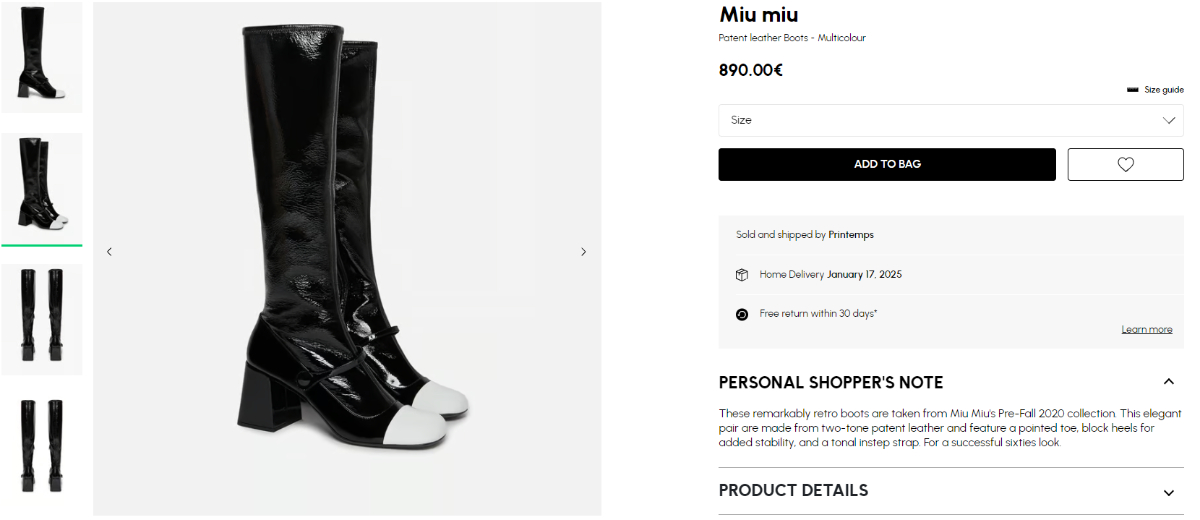Open the Size guide text link
The width and height of the screenshot is (1200, 520).
click(x=1164, y=90)
